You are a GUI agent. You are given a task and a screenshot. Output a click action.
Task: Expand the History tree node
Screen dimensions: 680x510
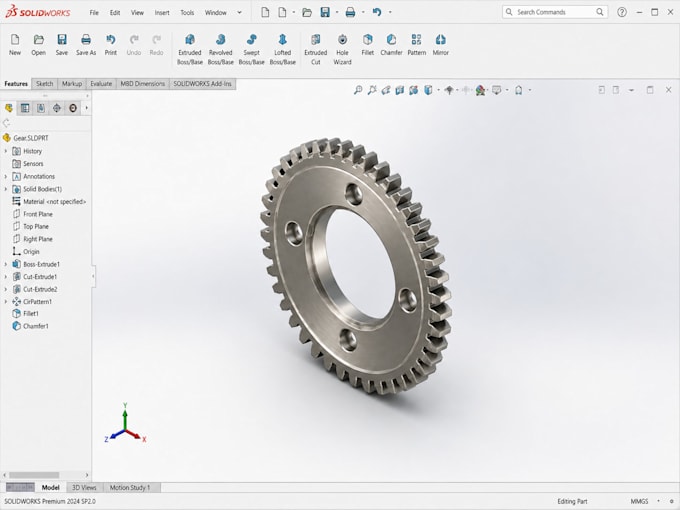click(6, 151)
